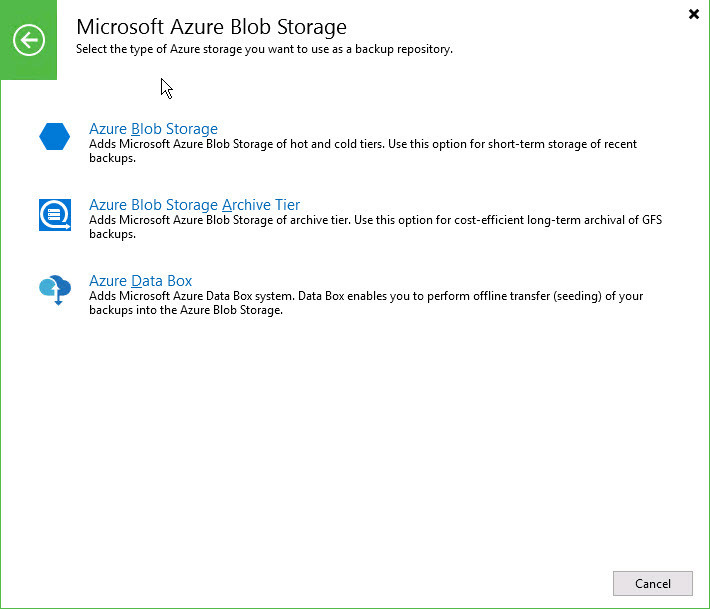
Task: Click the Data Box offline transfer description
Action: click(x=366, y=303)
